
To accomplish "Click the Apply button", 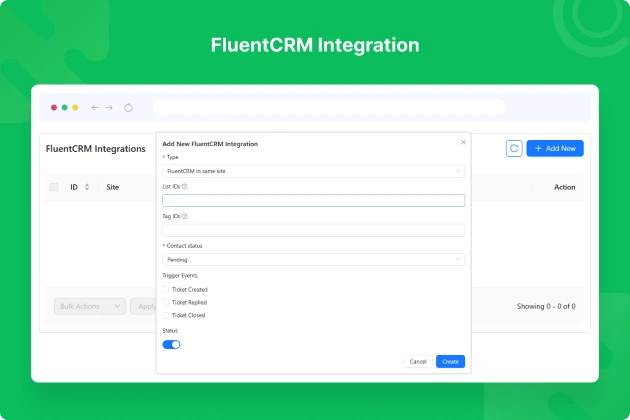I will (x=143, y=306).
